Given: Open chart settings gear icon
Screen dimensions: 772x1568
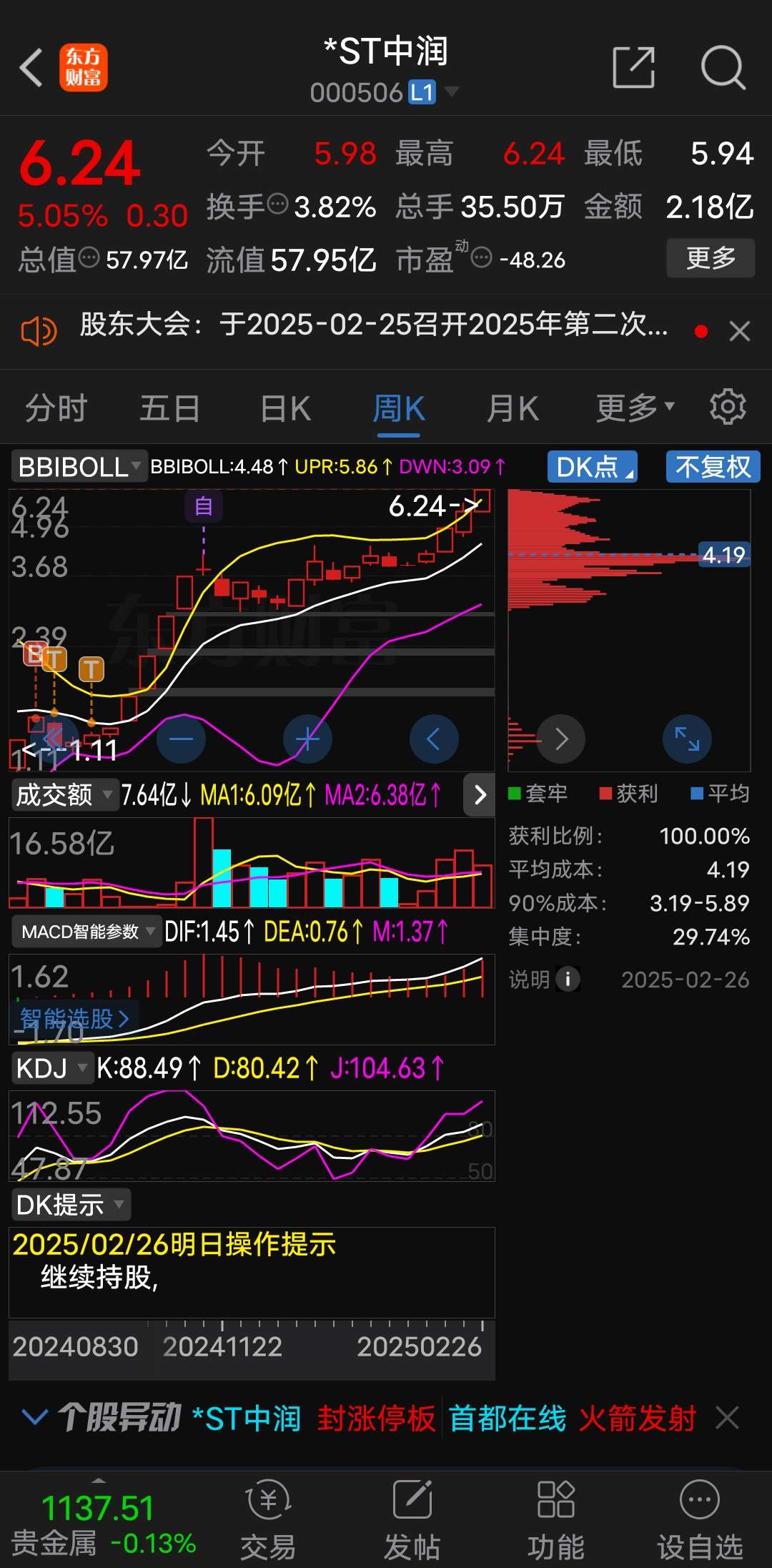Looking at the screenshot, I should coord(728,408).
